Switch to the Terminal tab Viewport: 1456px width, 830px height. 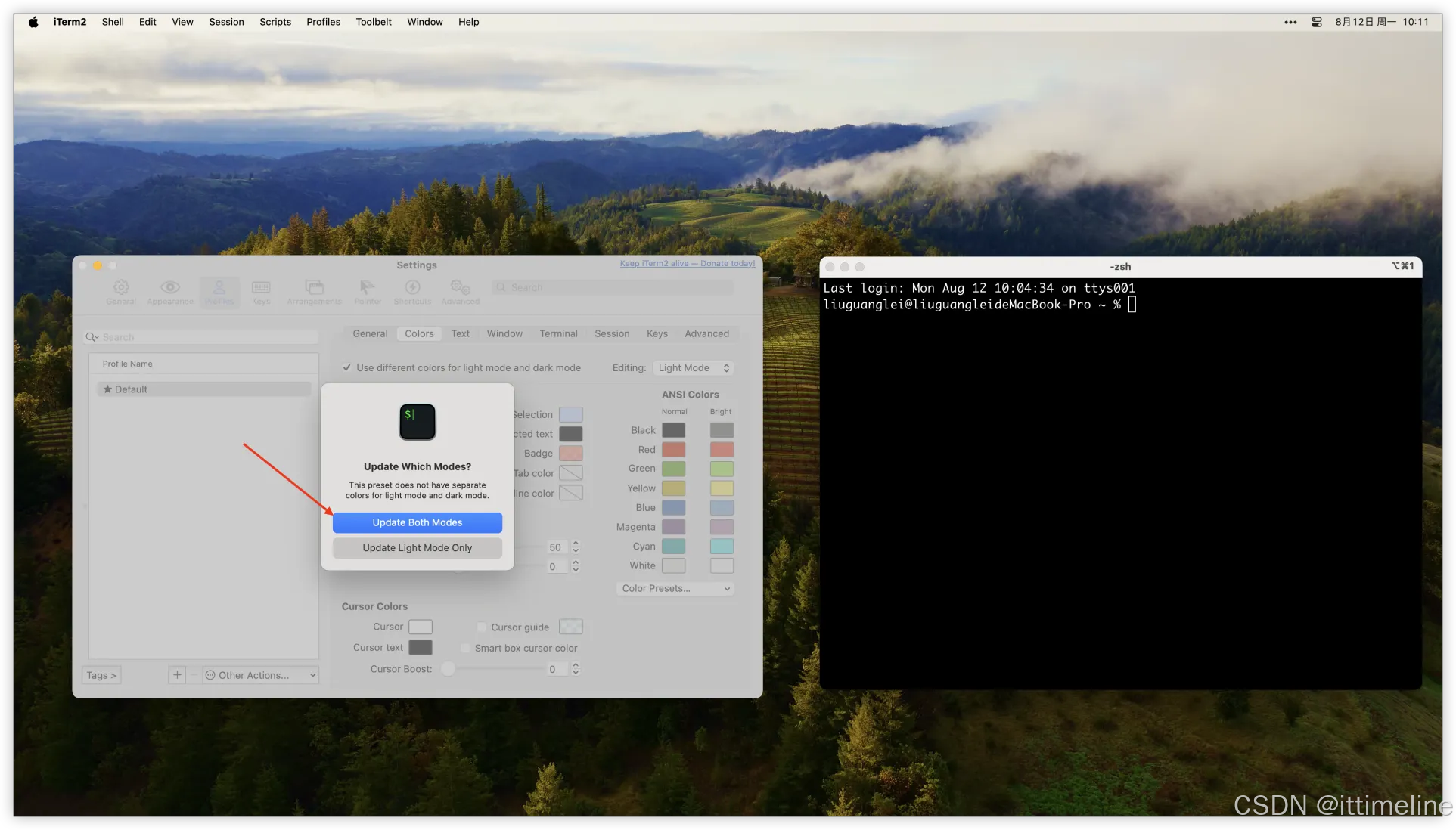[x=558, y=334]
